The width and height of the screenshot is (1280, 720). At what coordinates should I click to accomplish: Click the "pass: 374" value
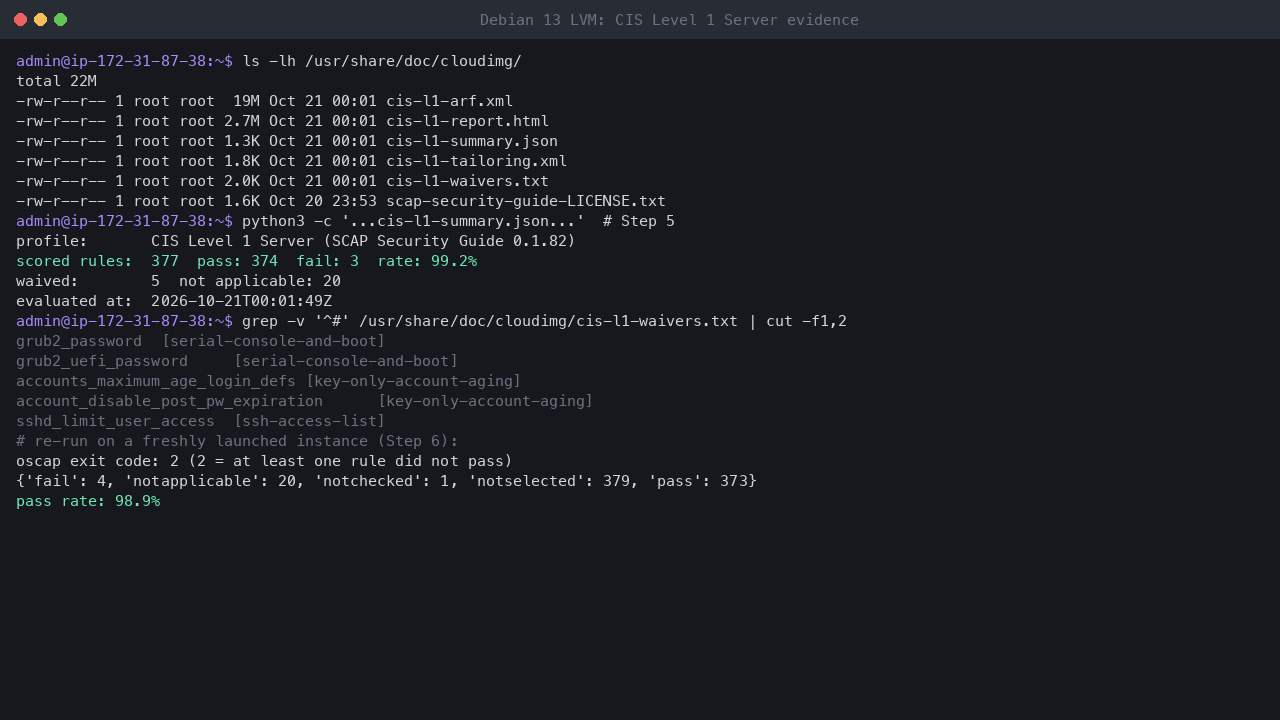click(x=237, y=261)
